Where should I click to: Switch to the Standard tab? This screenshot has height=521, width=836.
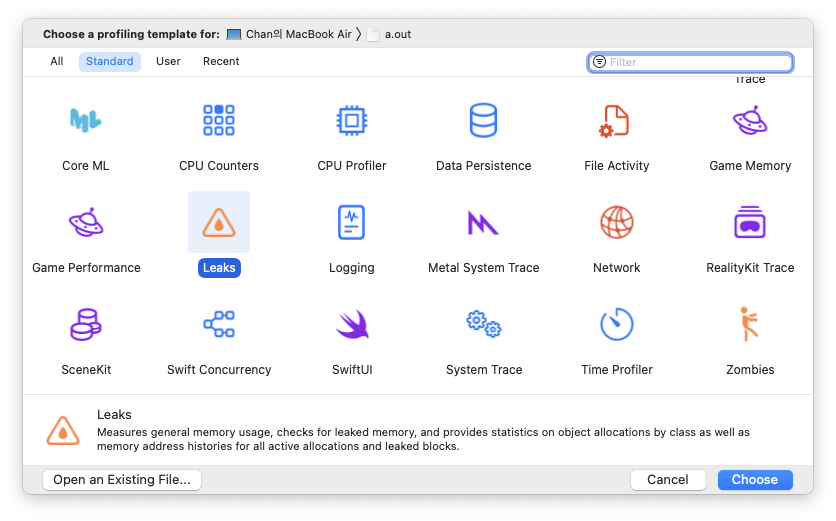coord(110,61)
